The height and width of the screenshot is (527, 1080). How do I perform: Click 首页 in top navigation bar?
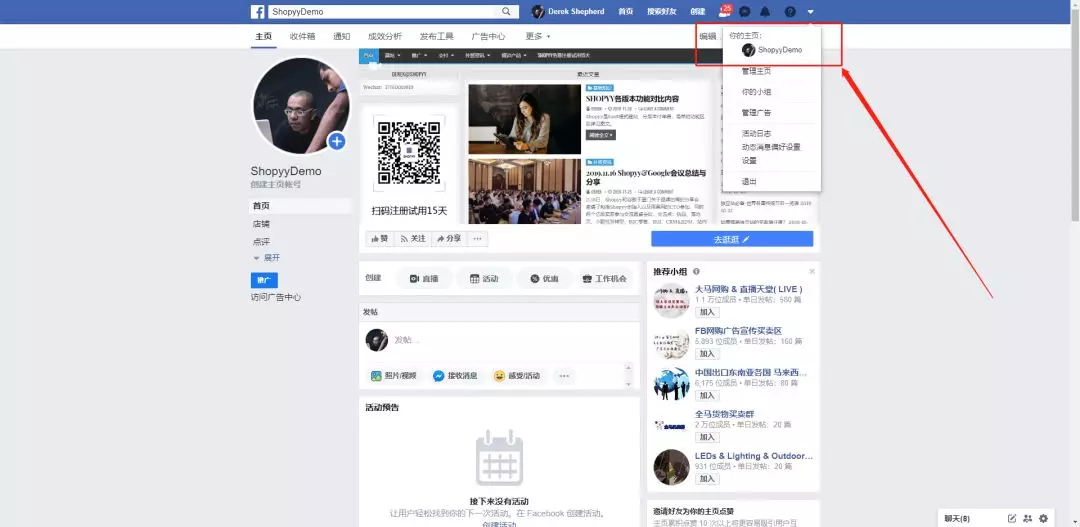pos(625,12)
